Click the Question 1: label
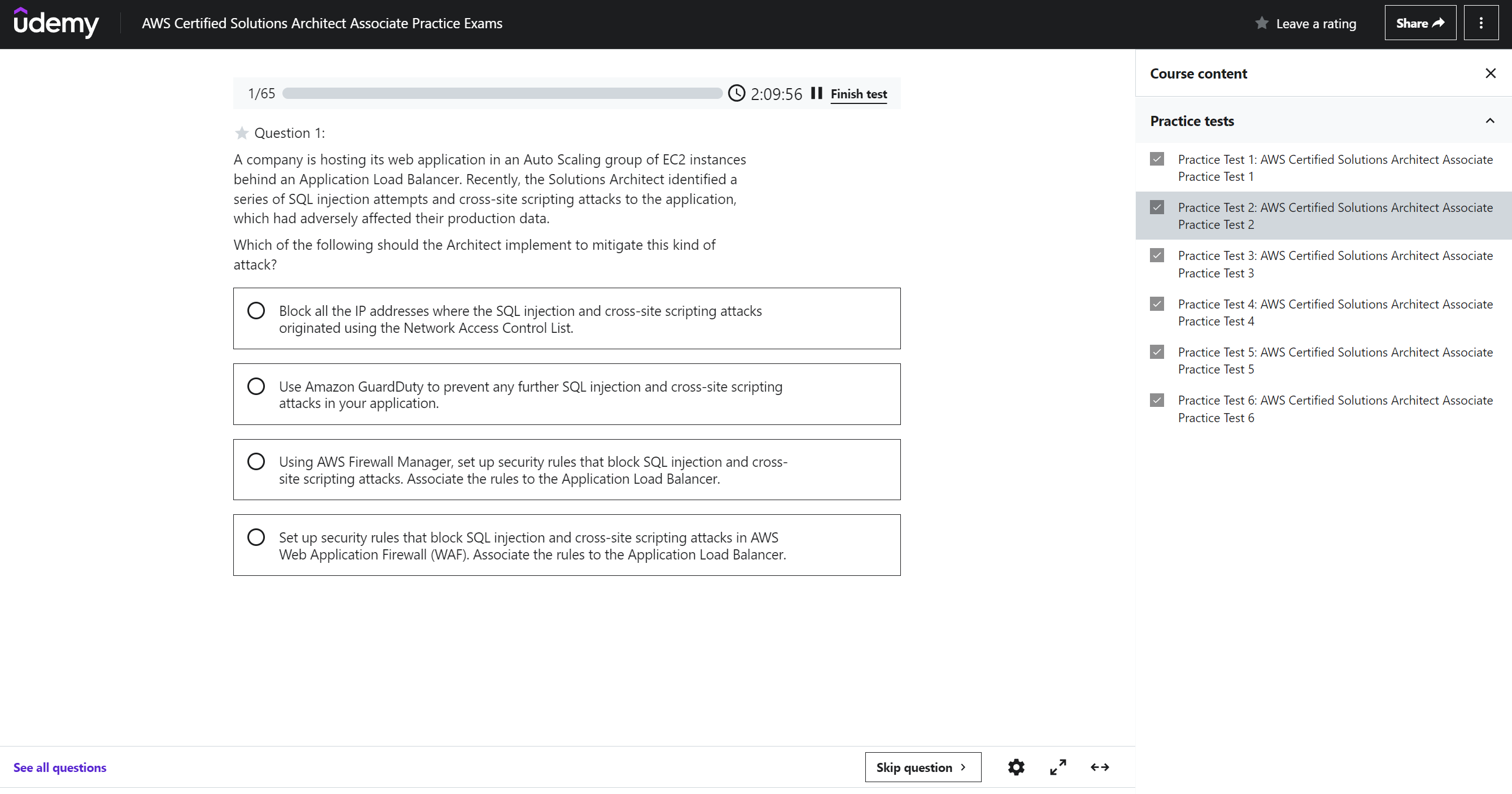The image size is (1512, 794). pos(289,133)
